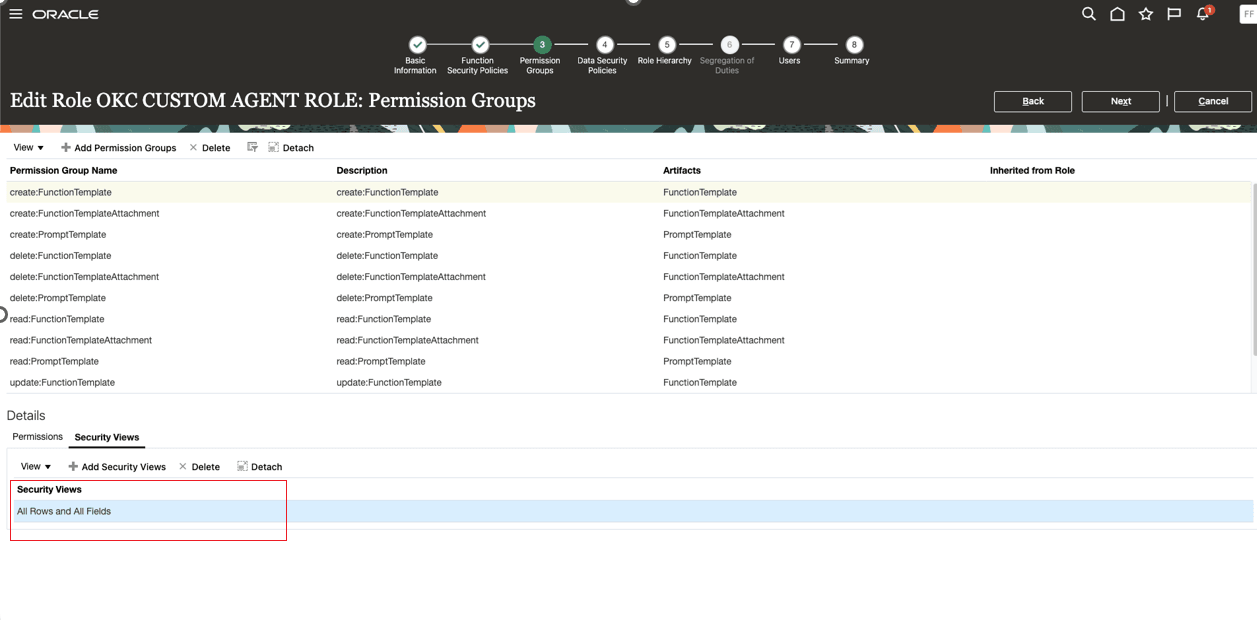Open the View menu in Details section
This screenshot has width=1257, height=620.
(x=36, y=466)
